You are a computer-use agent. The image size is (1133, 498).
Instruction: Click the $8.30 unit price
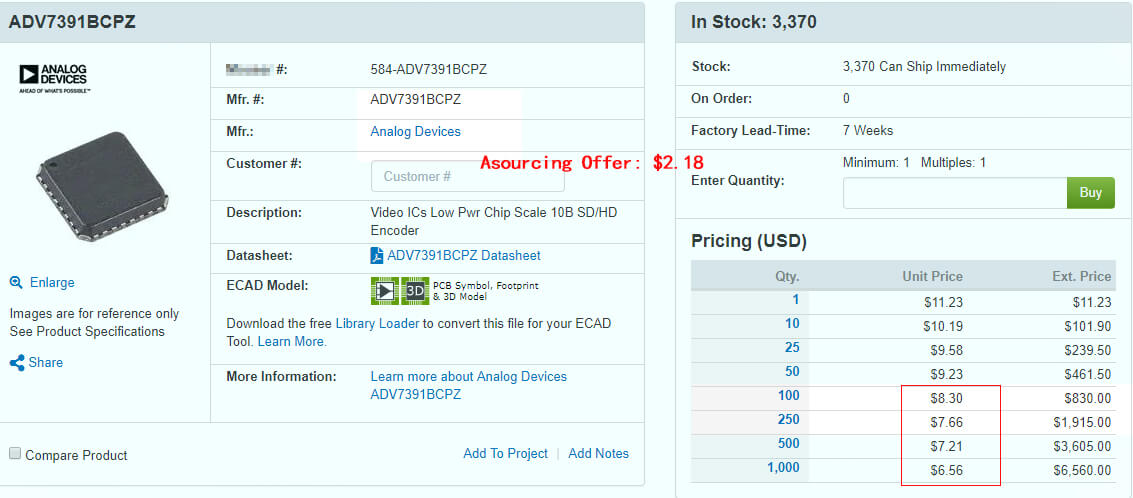[x=947, y=398]
